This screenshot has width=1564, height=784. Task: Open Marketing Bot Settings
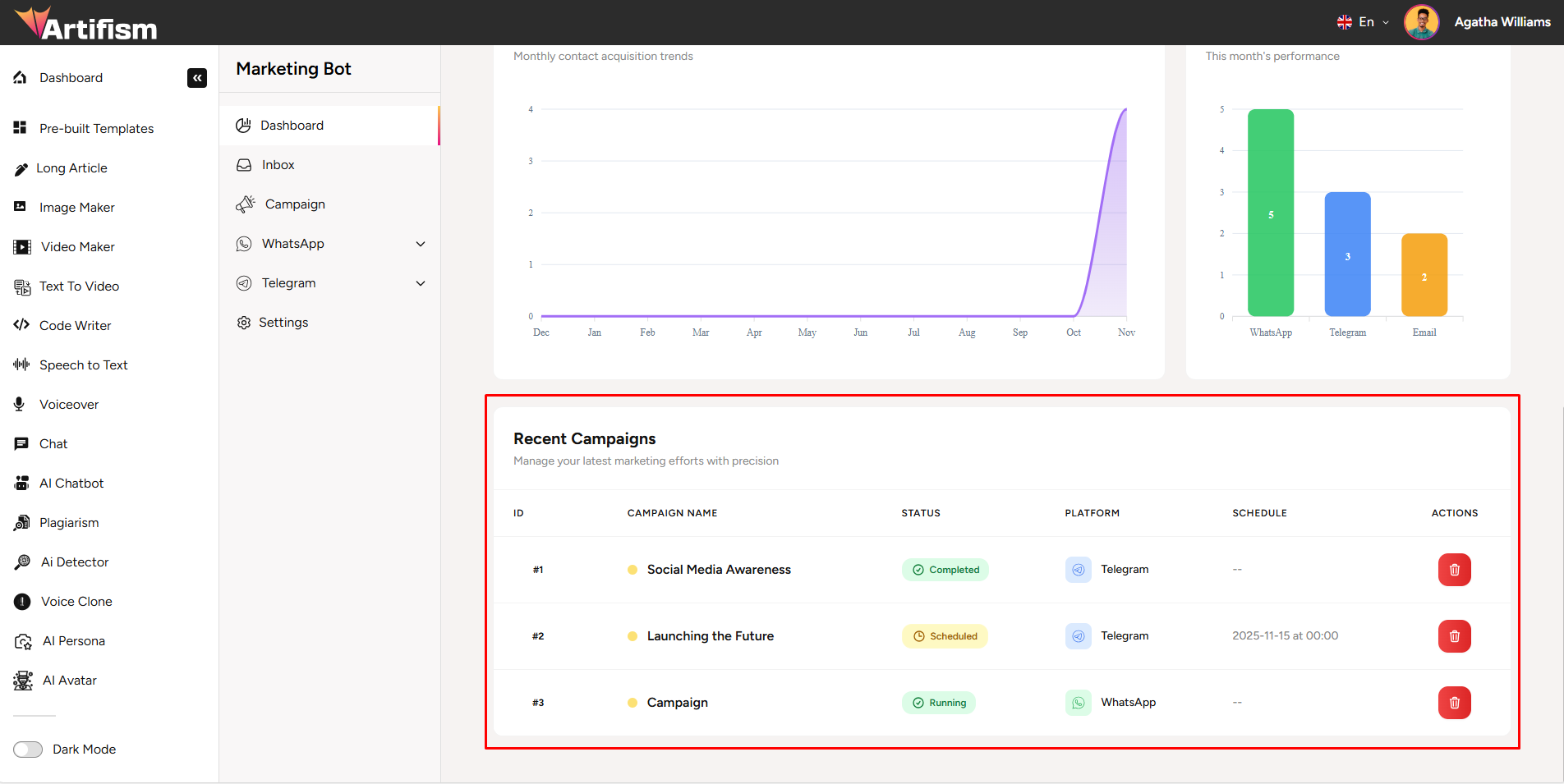[283, 323]
